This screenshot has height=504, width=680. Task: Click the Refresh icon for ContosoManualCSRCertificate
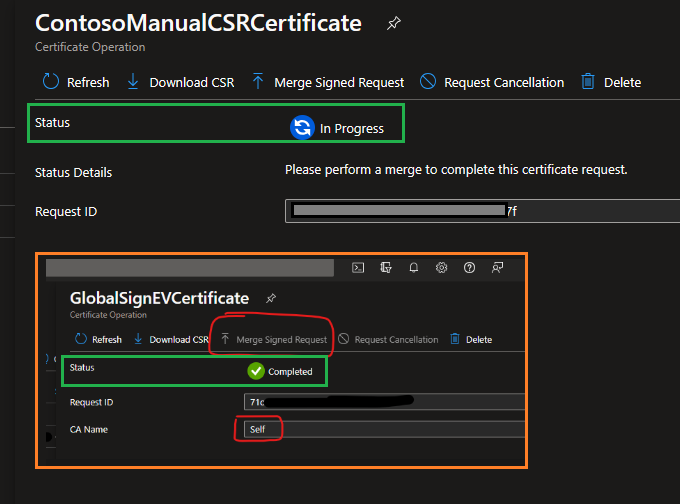click(51, 81)
